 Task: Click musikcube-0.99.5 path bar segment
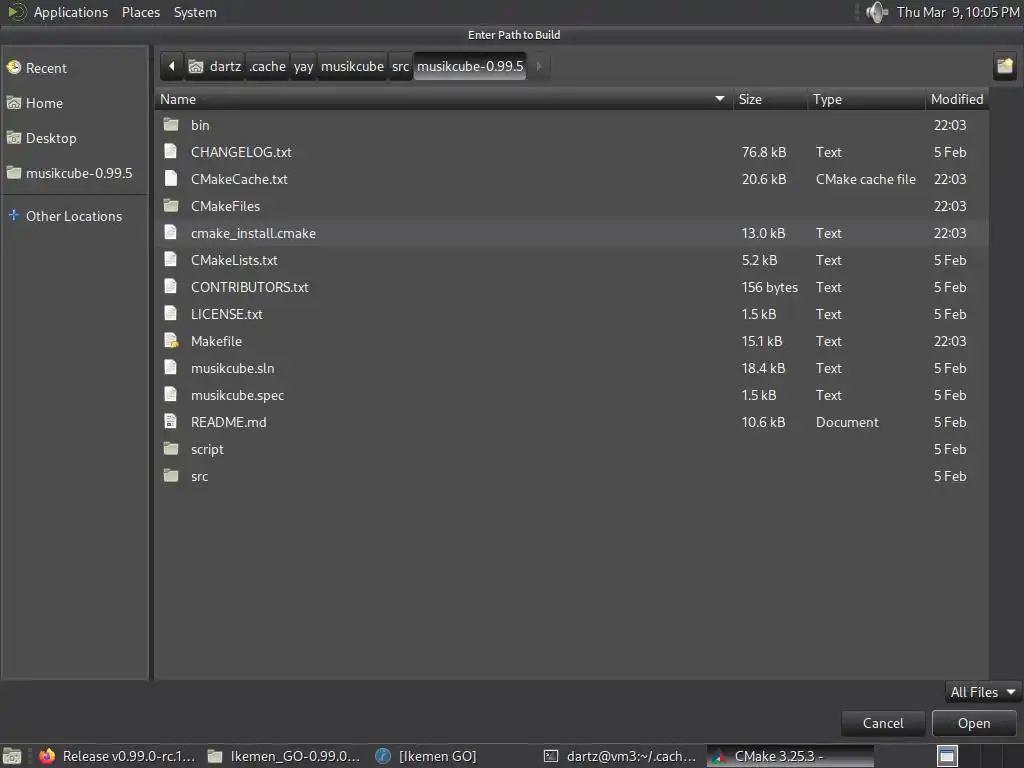pos(470,66)
